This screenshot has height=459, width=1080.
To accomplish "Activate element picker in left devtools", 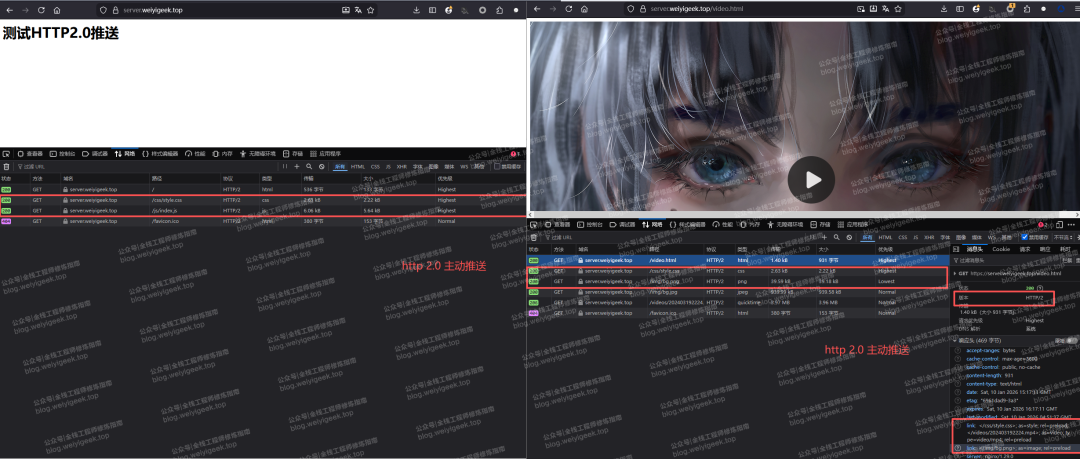I will [6, 154].
